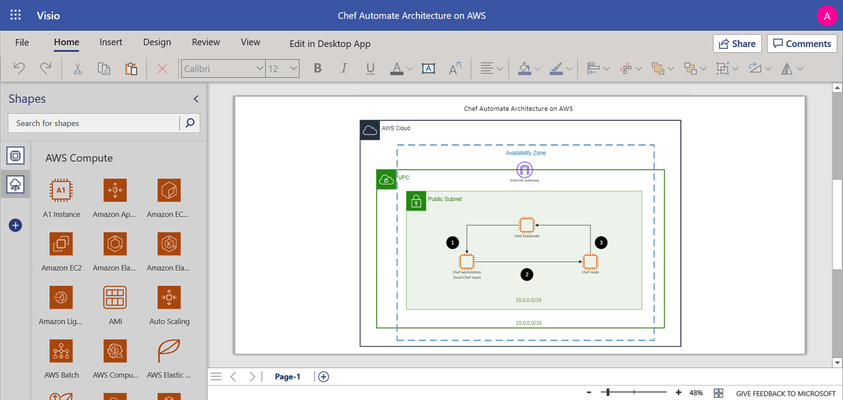Switch to the Design tab
This screenshot has width=843, height=400.
157,42
